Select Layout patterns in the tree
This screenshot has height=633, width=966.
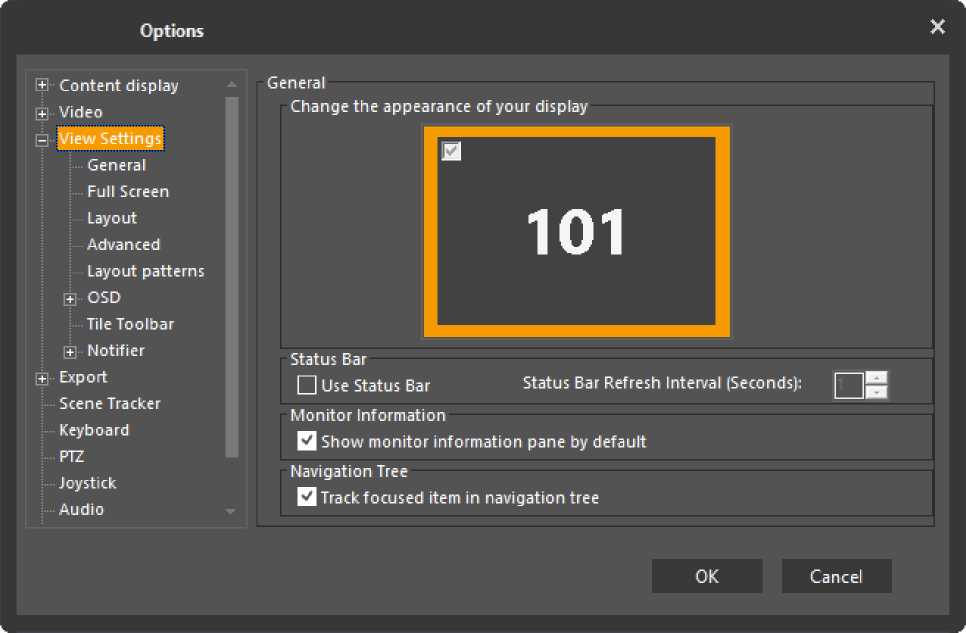point(145,271)
